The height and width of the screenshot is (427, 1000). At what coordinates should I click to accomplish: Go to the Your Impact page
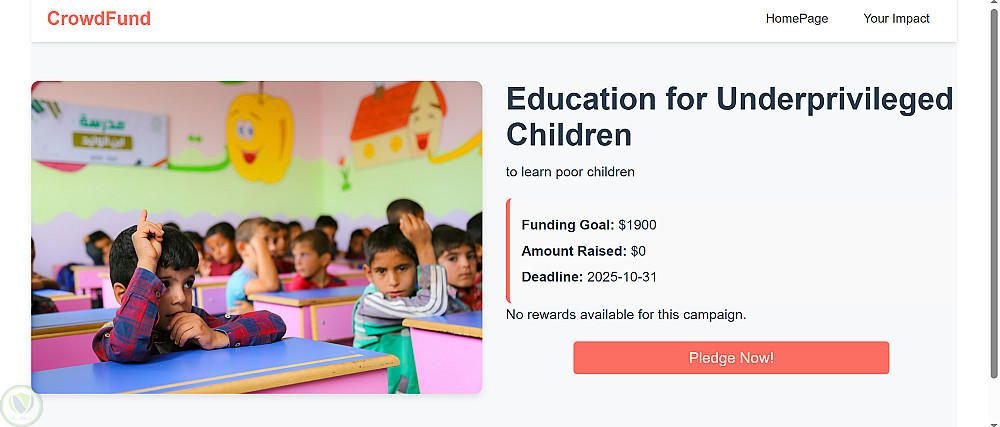click(896, 18)
